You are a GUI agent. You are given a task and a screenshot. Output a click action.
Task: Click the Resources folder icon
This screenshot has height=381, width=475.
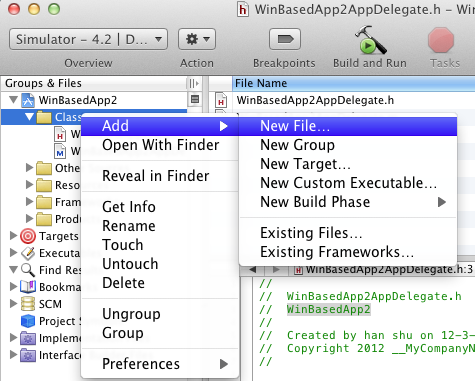[44, 185]
